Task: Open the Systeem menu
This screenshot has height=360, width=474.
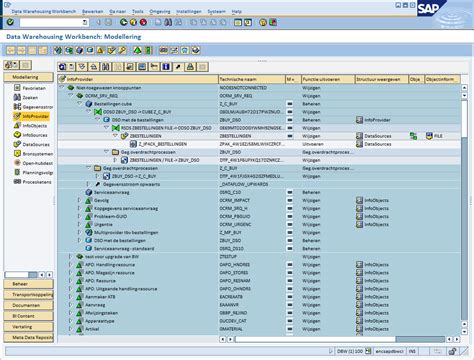Action: point(216,11)
